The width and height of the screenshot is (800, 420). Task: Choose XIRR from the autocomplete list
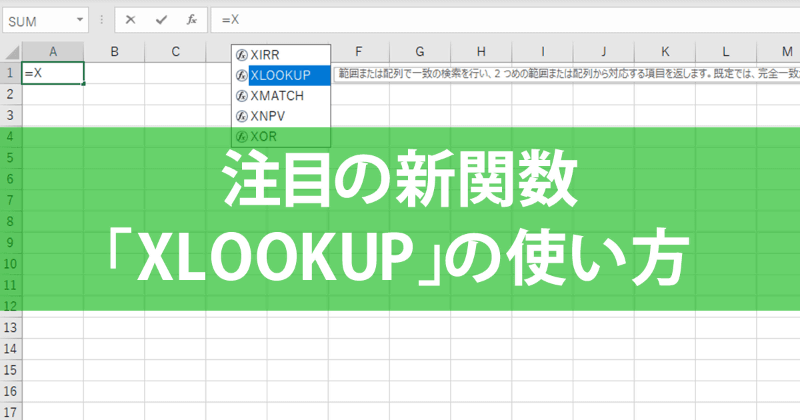281,55
